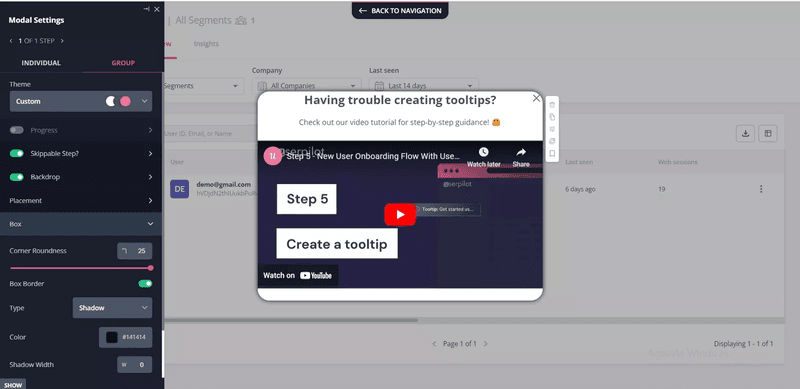
Task: Collapse the Box section
Action: pyautogui.click(x=81, y=224)
